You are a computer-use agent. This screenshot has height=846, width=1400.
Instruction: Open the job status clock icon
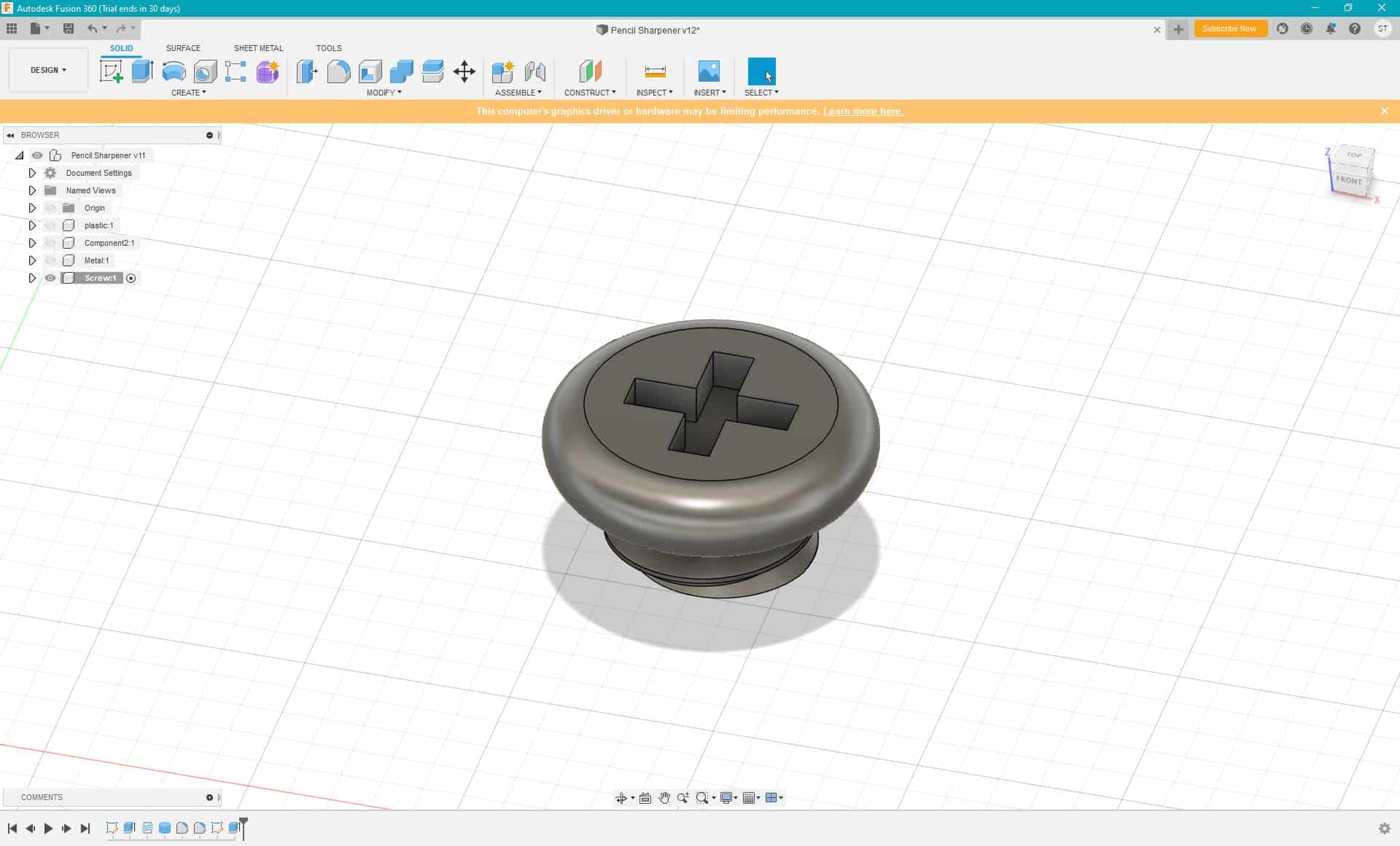[1307, 28]
